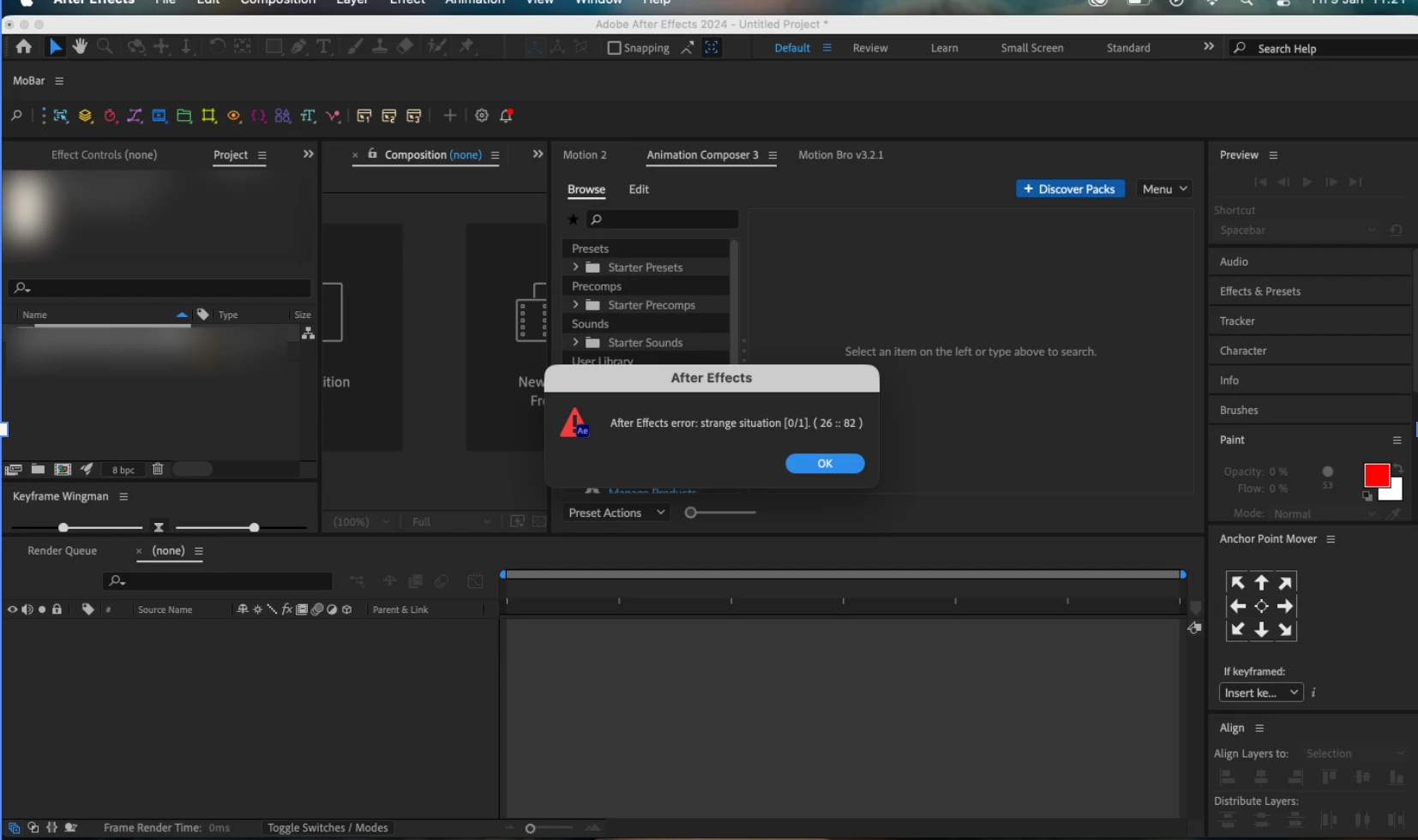1418x840 pixels.
Task: Click the favorites star in Animation Composer
Action: coord(573,219)
